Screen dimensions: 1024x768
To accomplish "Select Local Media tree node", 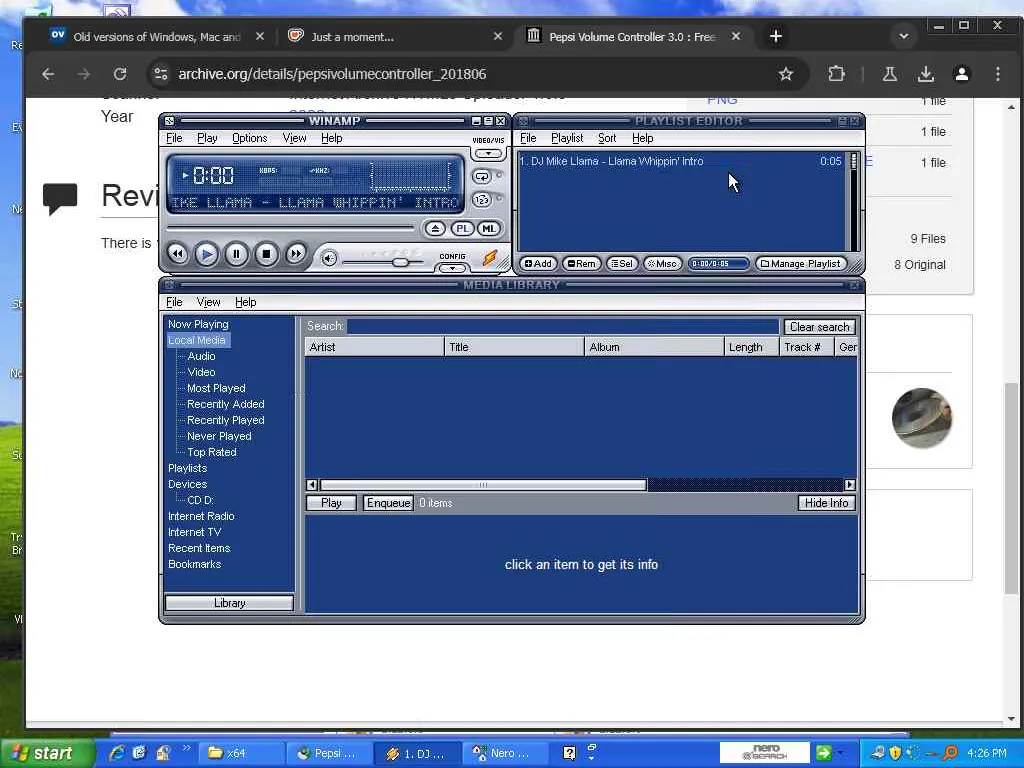I will click(197, 340).
